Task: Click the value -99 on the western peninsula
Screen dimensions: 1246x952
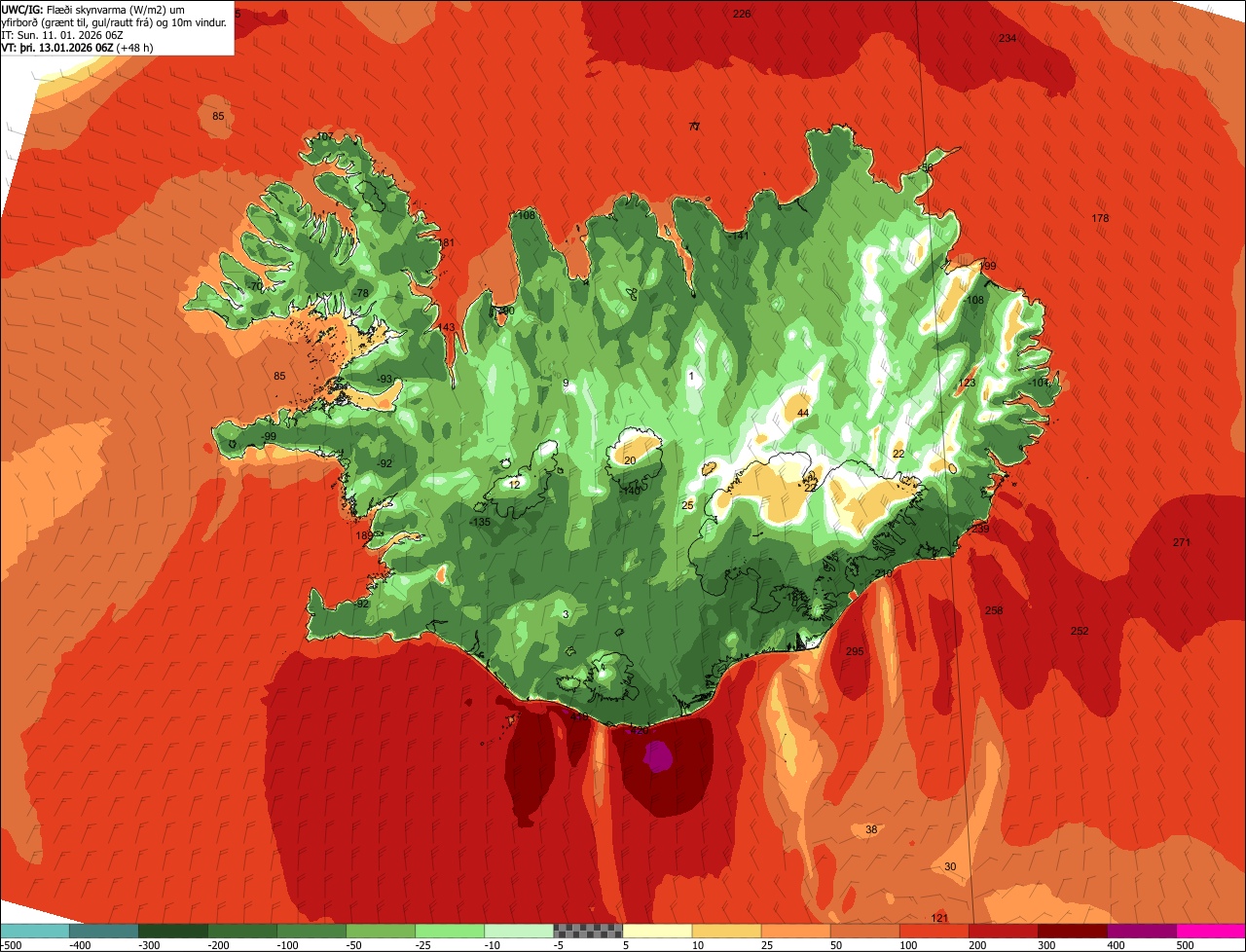Action: [x=269, y=436]
